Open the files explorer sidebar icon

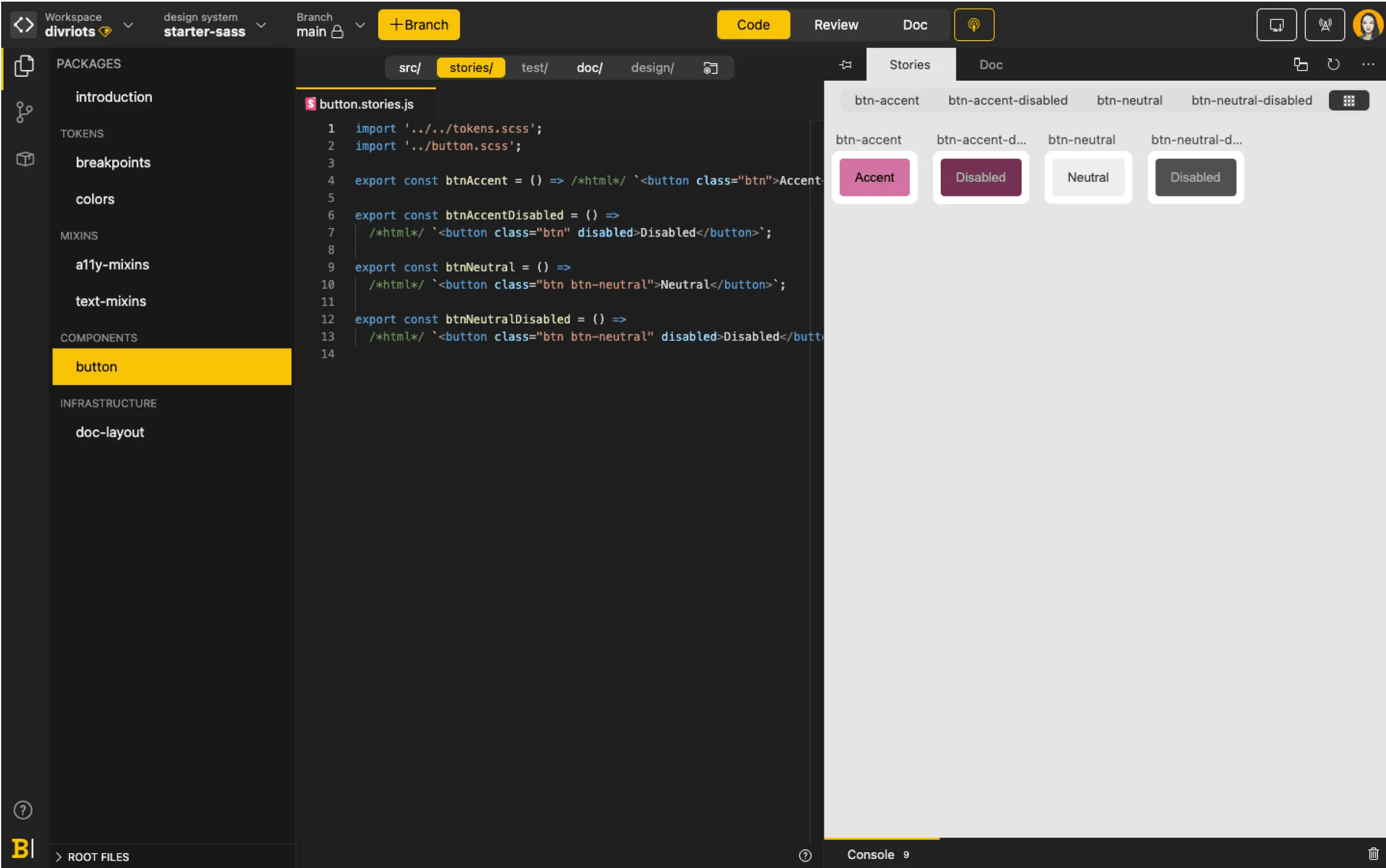24,66
